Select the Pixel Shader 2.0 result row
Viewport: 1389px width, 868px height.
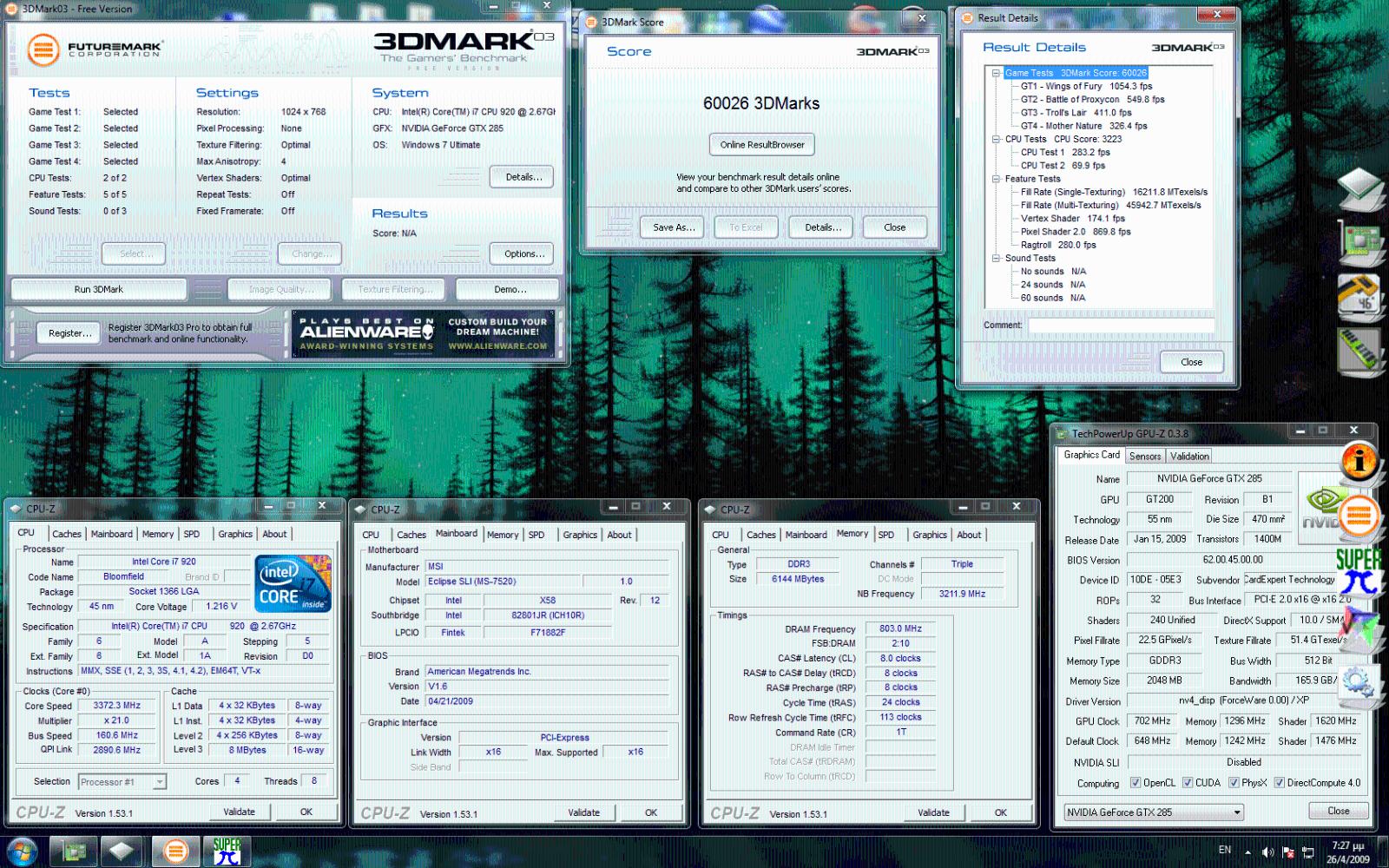pyautogui.click(x=1076, y=232)
